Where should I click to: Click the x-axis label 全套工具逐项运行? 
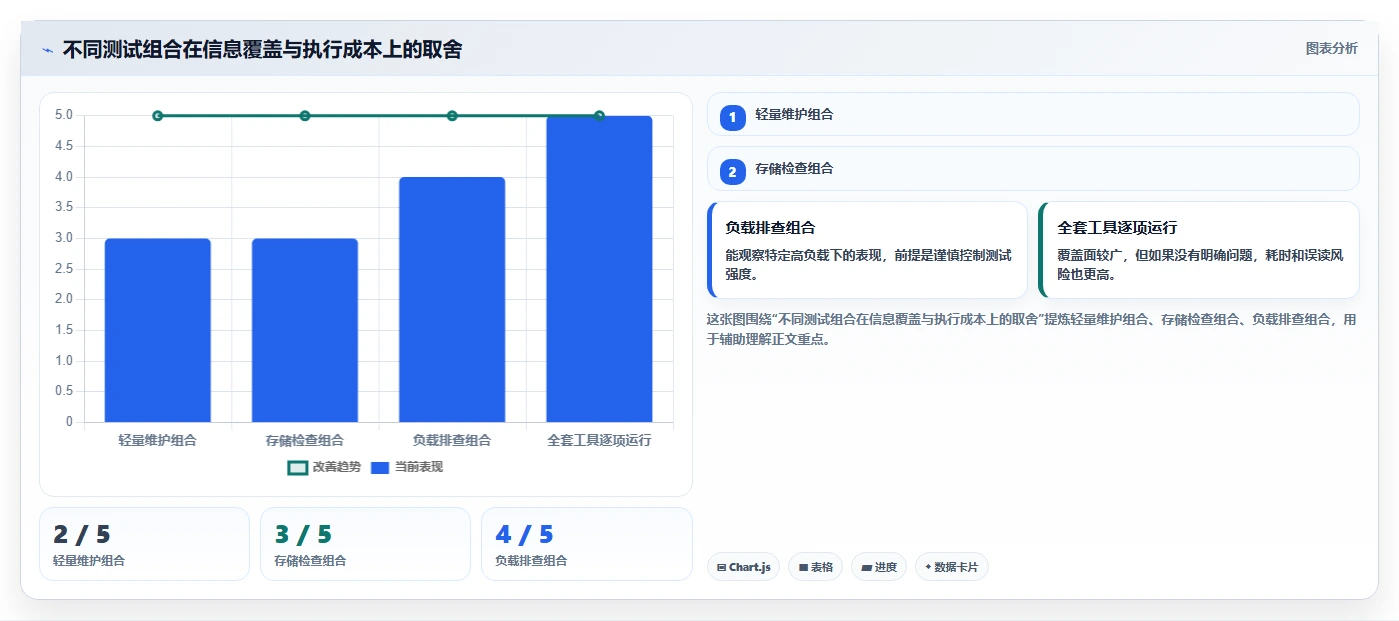point(599,440)
